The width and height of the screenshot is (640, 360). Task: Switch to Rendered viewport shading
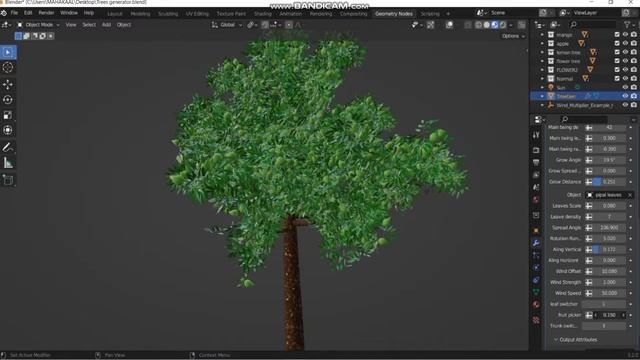click(503, 25)
